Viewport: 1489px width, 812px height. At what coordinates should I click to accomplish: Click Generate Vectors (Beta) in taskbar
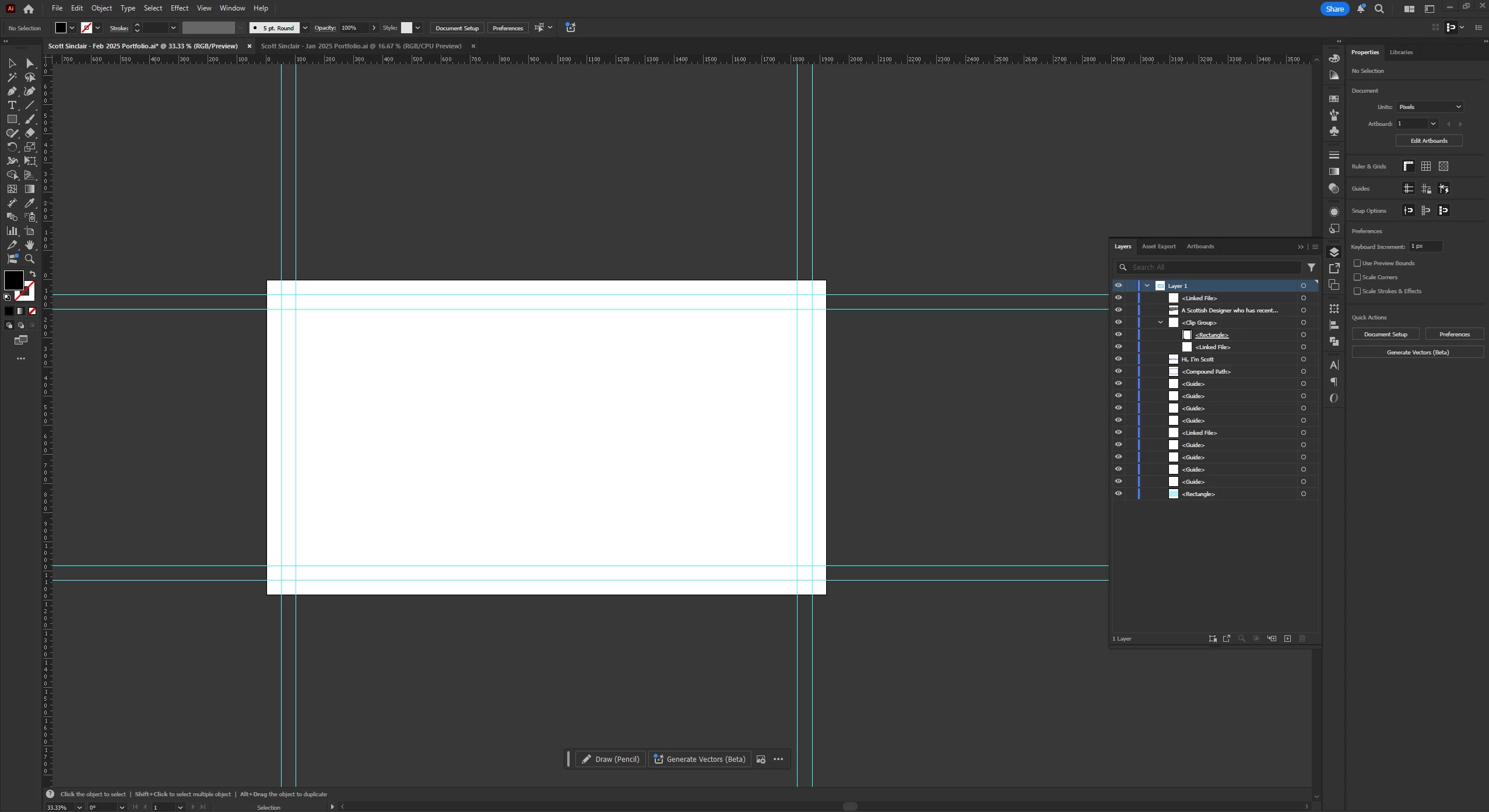(700, 759)
